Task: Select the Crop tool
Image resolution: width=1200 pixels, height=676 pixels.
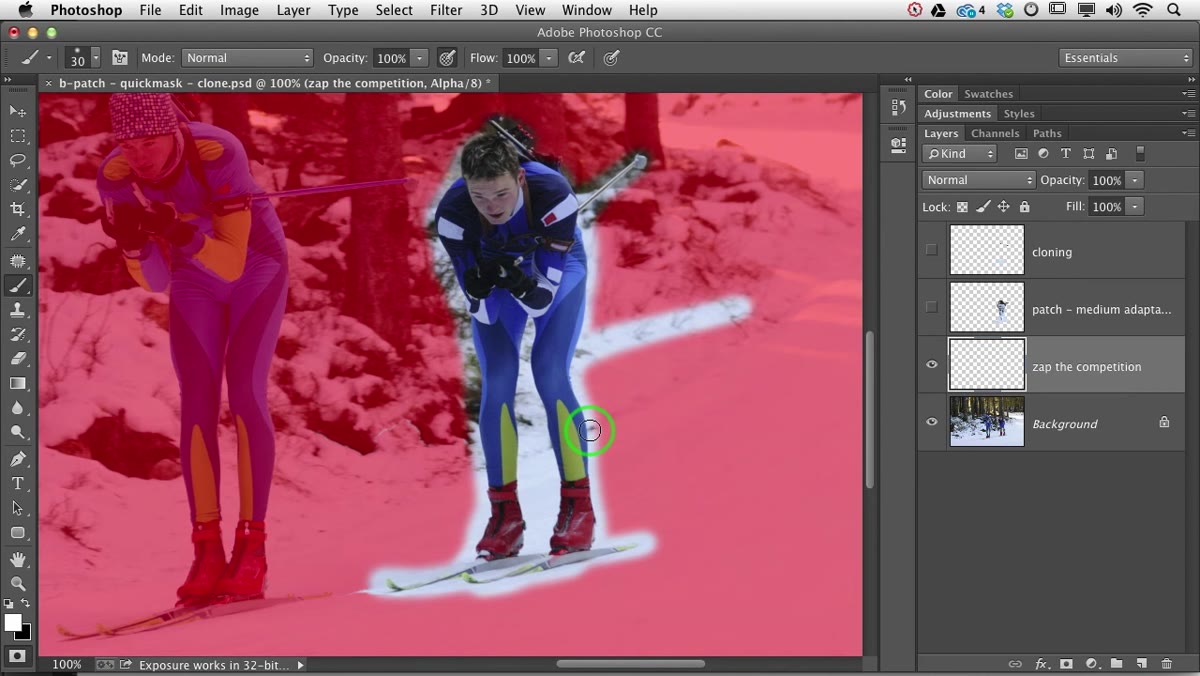Action: 18,210
